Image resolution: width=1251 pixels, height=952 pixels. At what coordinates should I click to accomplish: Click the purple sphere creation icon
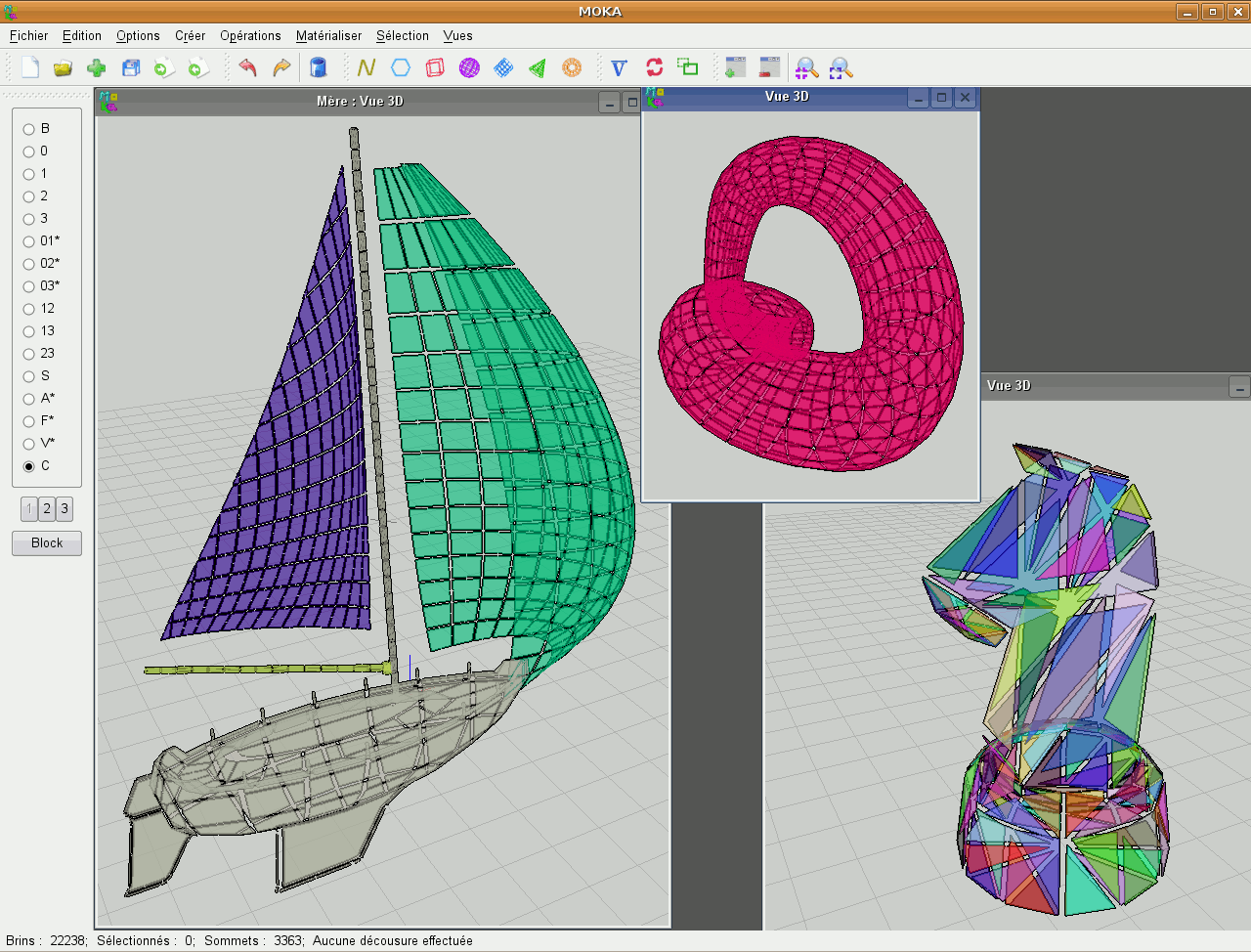tap(469, 67)
